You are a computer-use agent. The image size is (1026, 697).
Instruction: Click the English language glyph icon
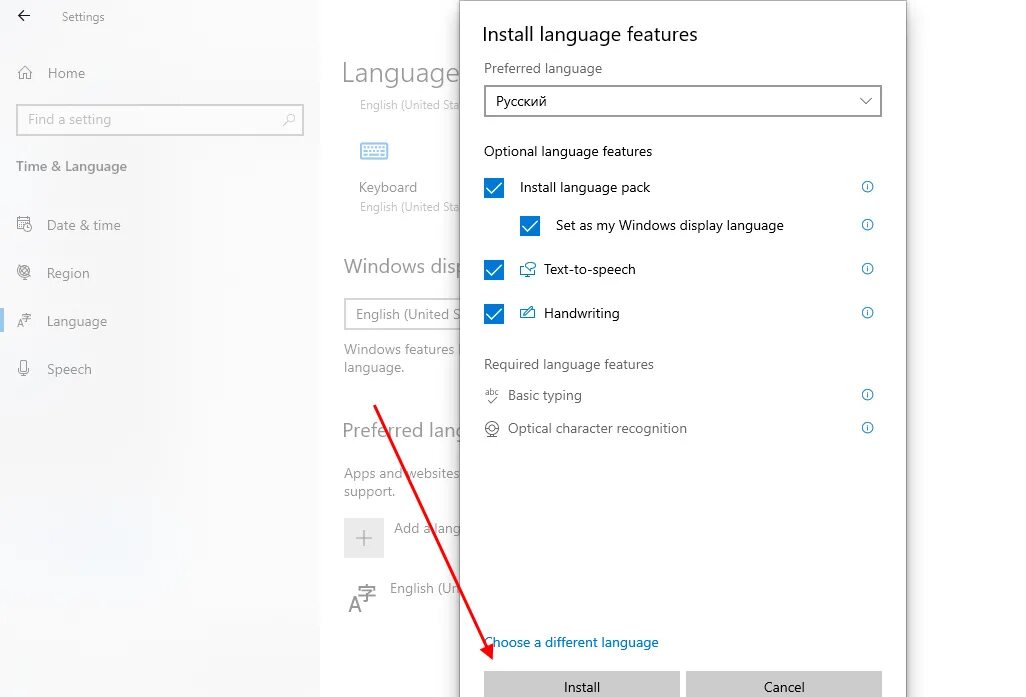point(362,598)
